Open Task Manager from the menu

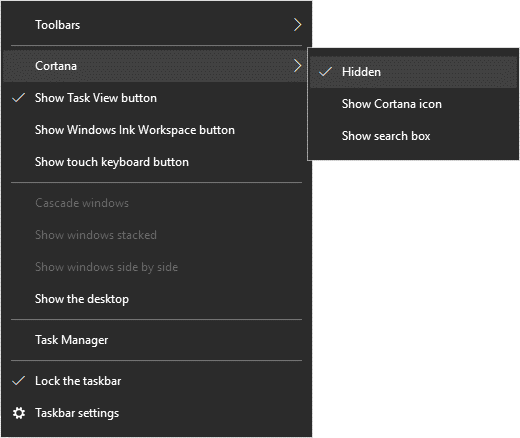pyautogui.click(x=156, y=340)
